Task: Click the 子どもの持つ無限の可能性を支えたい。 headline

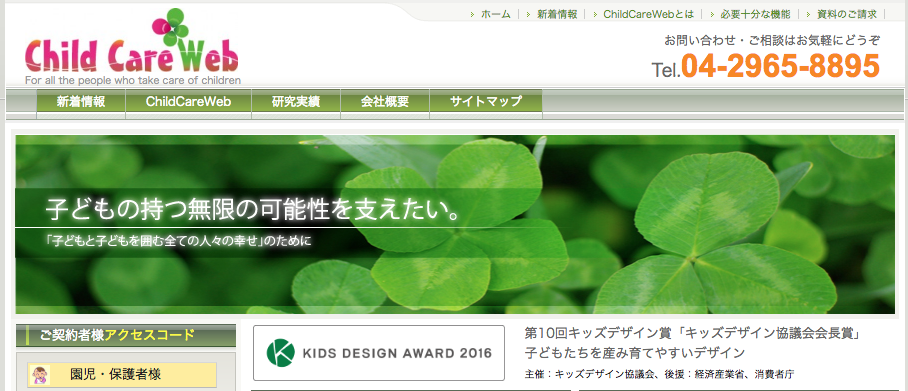Action: 253,210
